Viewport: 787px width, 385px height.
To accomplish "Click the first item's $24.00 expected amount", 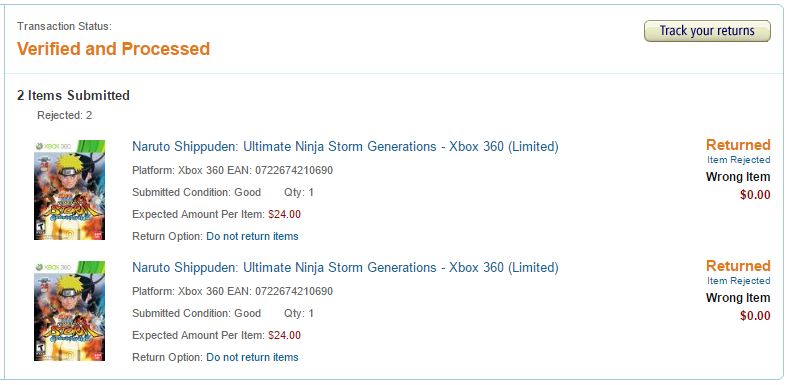I will (285, 214).
